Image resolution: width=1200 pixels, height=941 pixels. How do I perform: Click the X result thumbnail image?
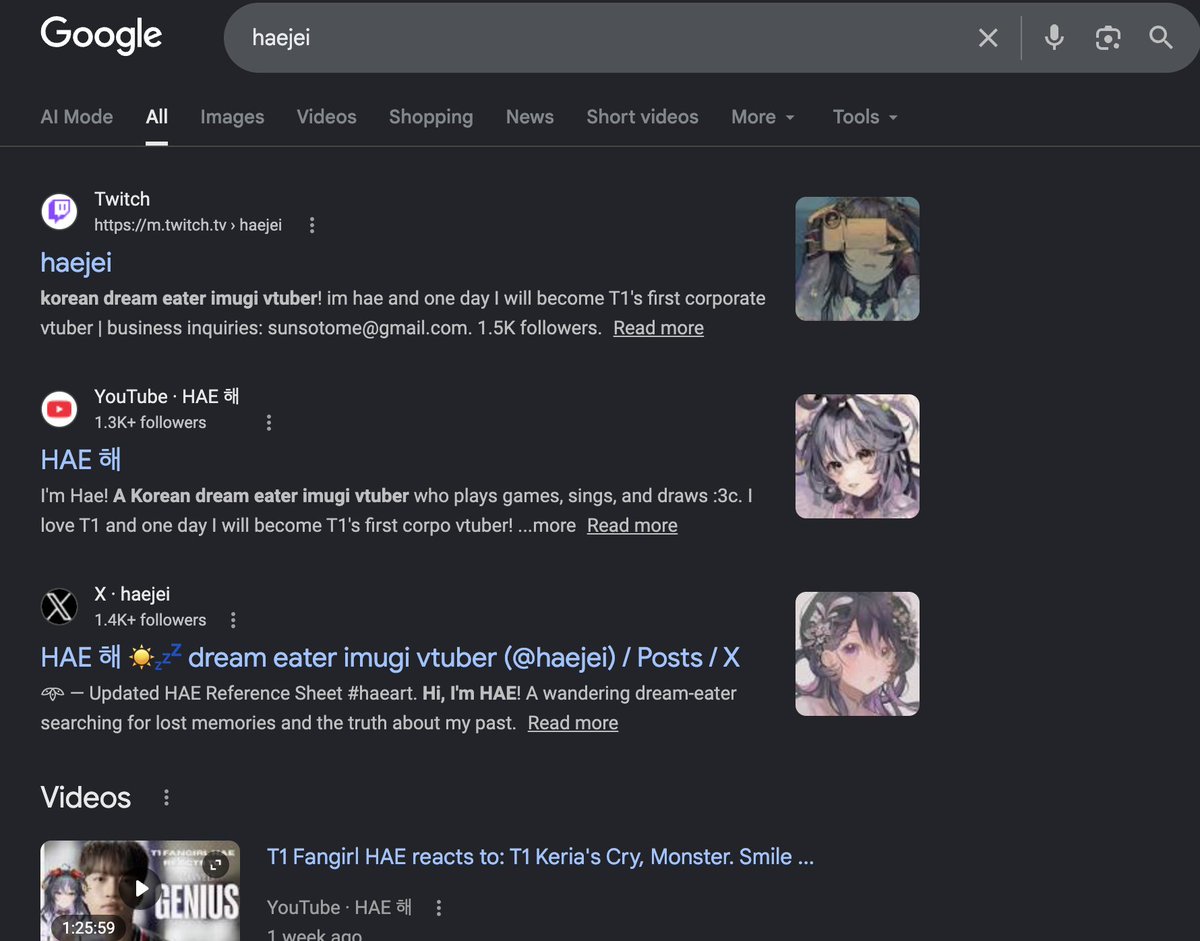coord(857,654)
